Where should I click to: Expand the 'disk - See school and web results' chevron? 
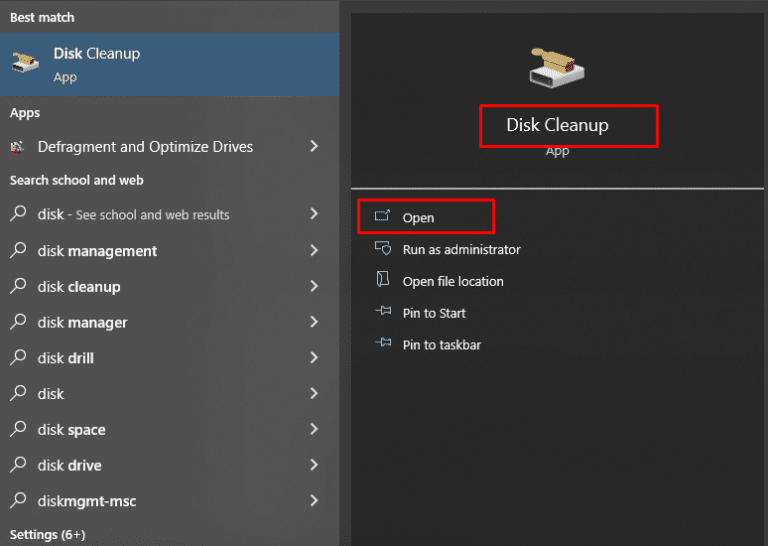pyautogui.click(x=314, y=214)
